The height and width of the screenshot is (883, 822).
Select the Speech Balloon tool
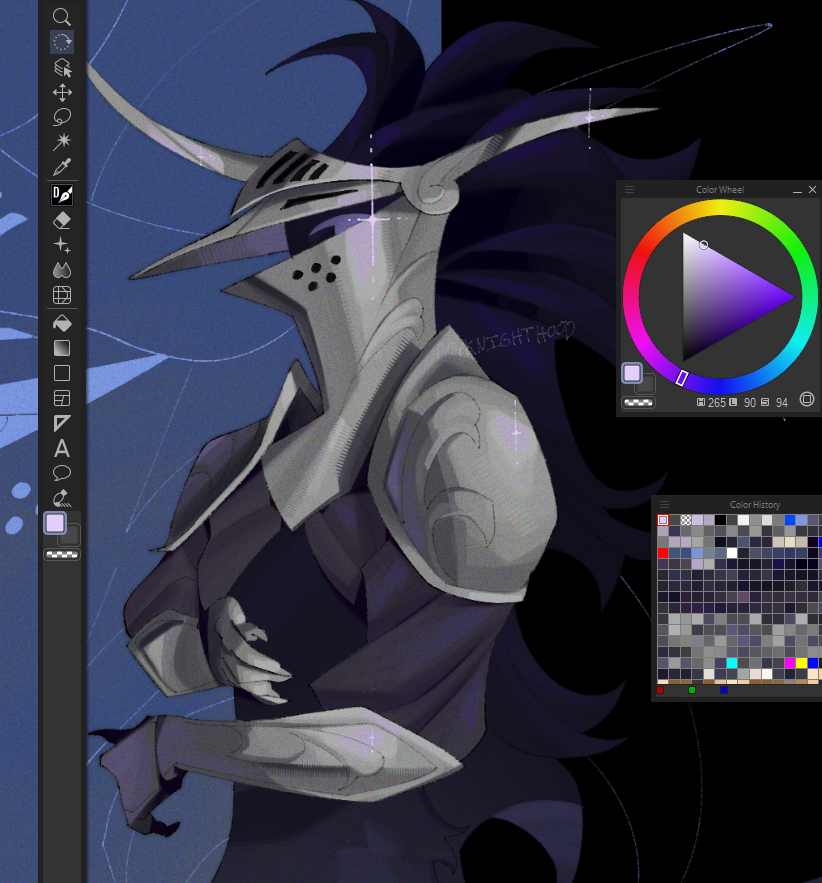tap(62, 473)
